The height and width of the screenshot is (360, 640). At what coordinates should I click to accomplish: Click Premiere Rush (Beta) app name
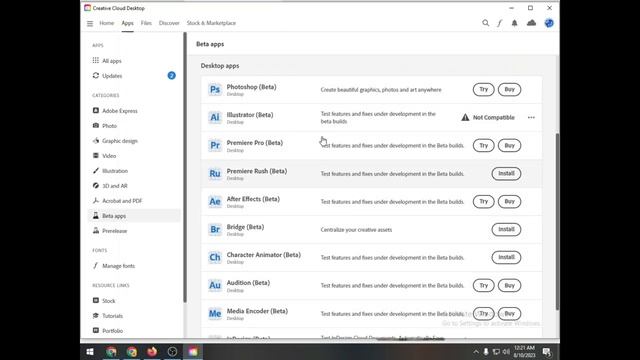[257, 171]
